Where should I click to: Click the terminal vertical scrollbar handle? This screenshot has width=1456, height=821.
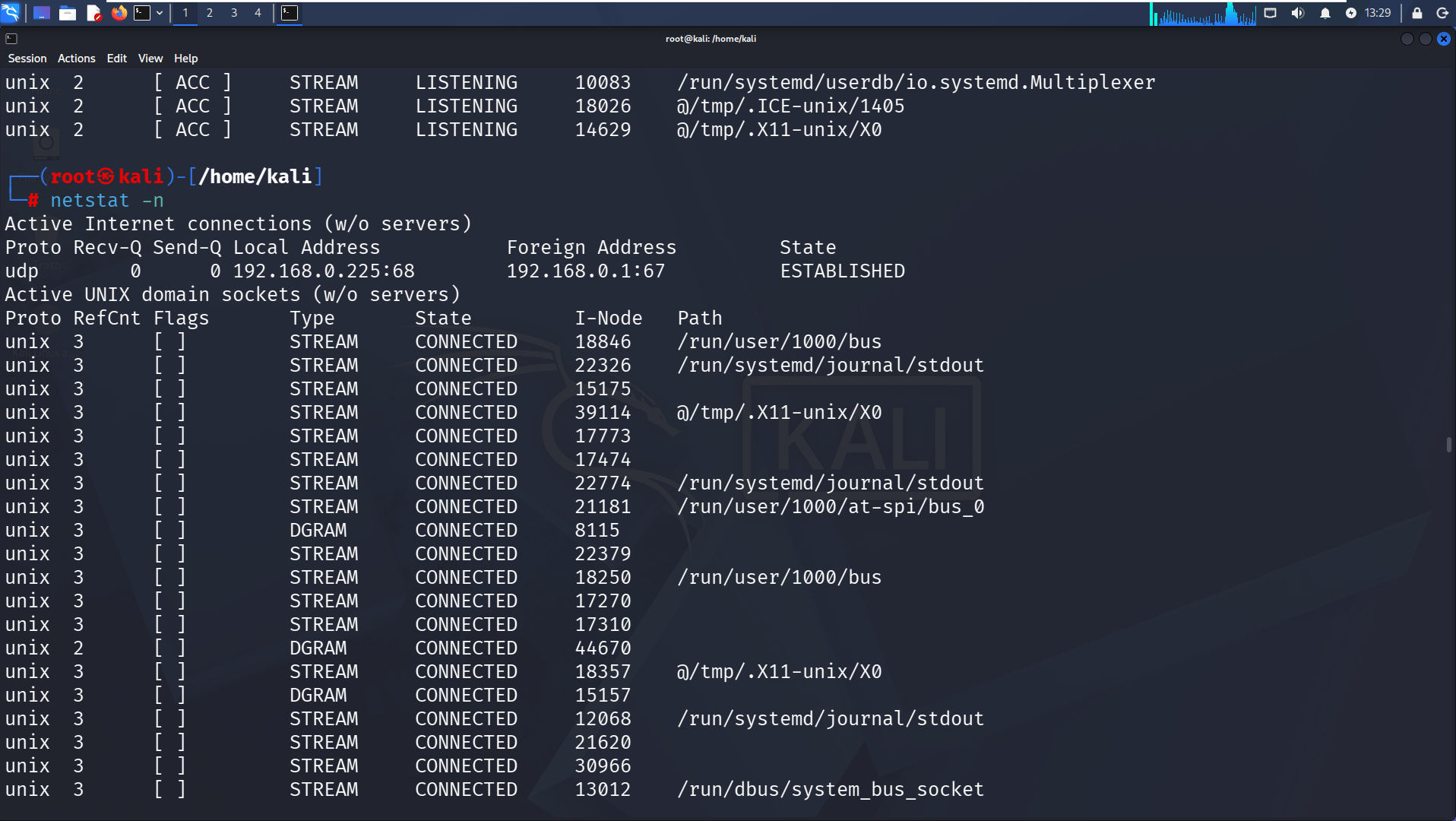click(x=1449, y=445)
